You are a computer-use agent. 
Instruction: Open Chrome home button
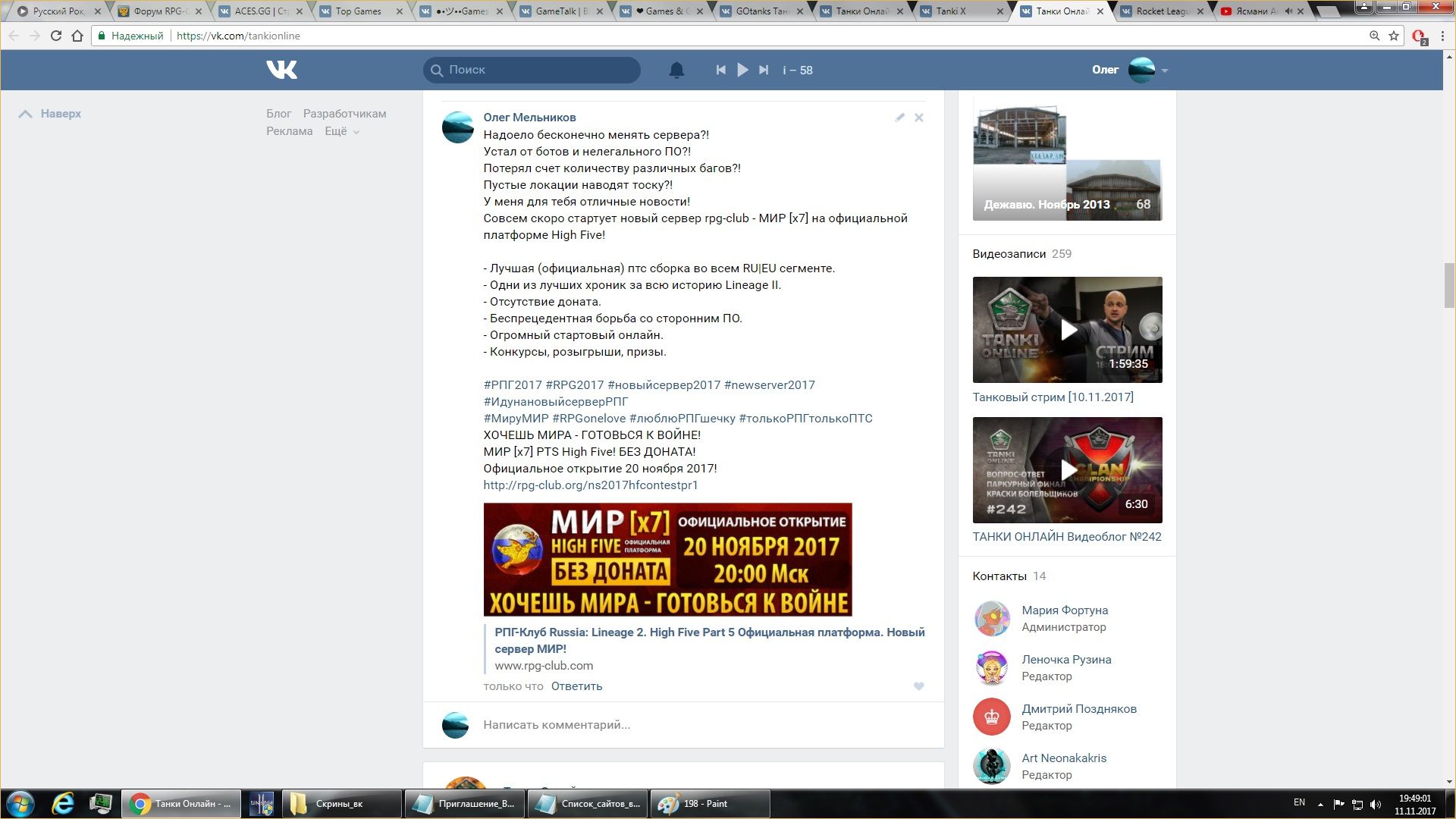click(x=77, y=36)
